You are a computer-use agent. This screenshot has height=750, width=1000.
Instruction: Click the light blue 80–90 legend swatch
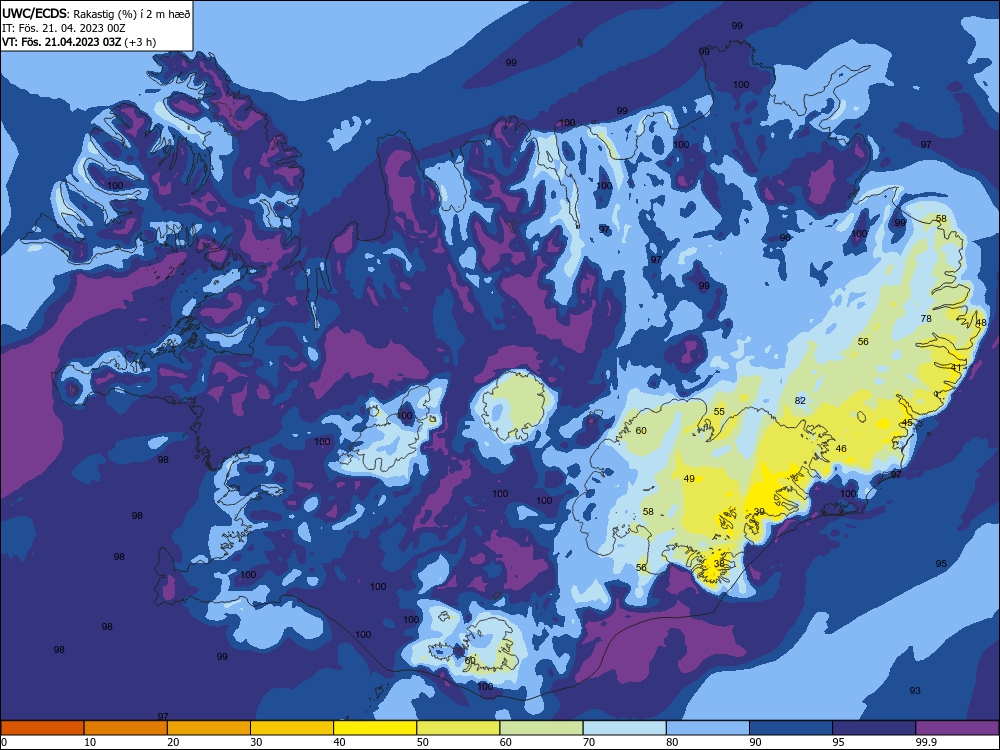click(x=708, y=728)
